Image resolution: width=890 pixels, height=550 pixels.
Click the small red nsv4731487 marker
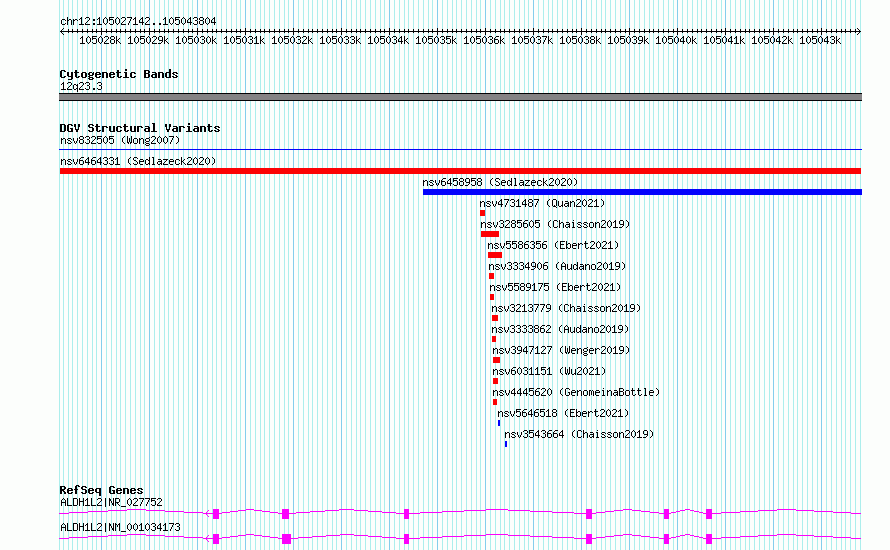[x=482, y=213]
